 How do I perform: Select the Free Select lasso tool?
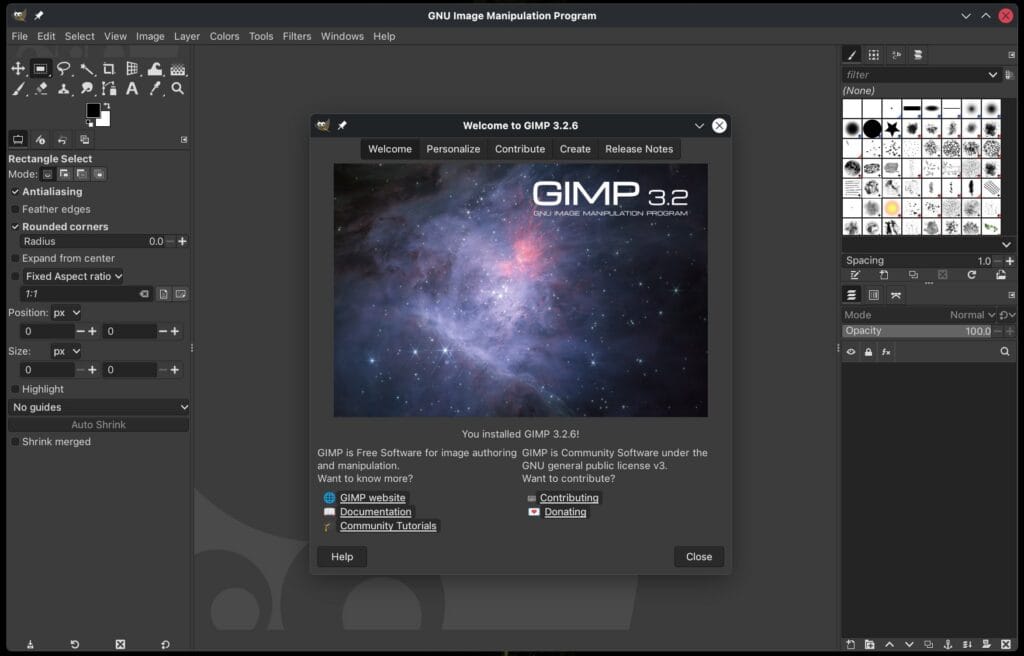pyautogui.click(x=63, y=69)
